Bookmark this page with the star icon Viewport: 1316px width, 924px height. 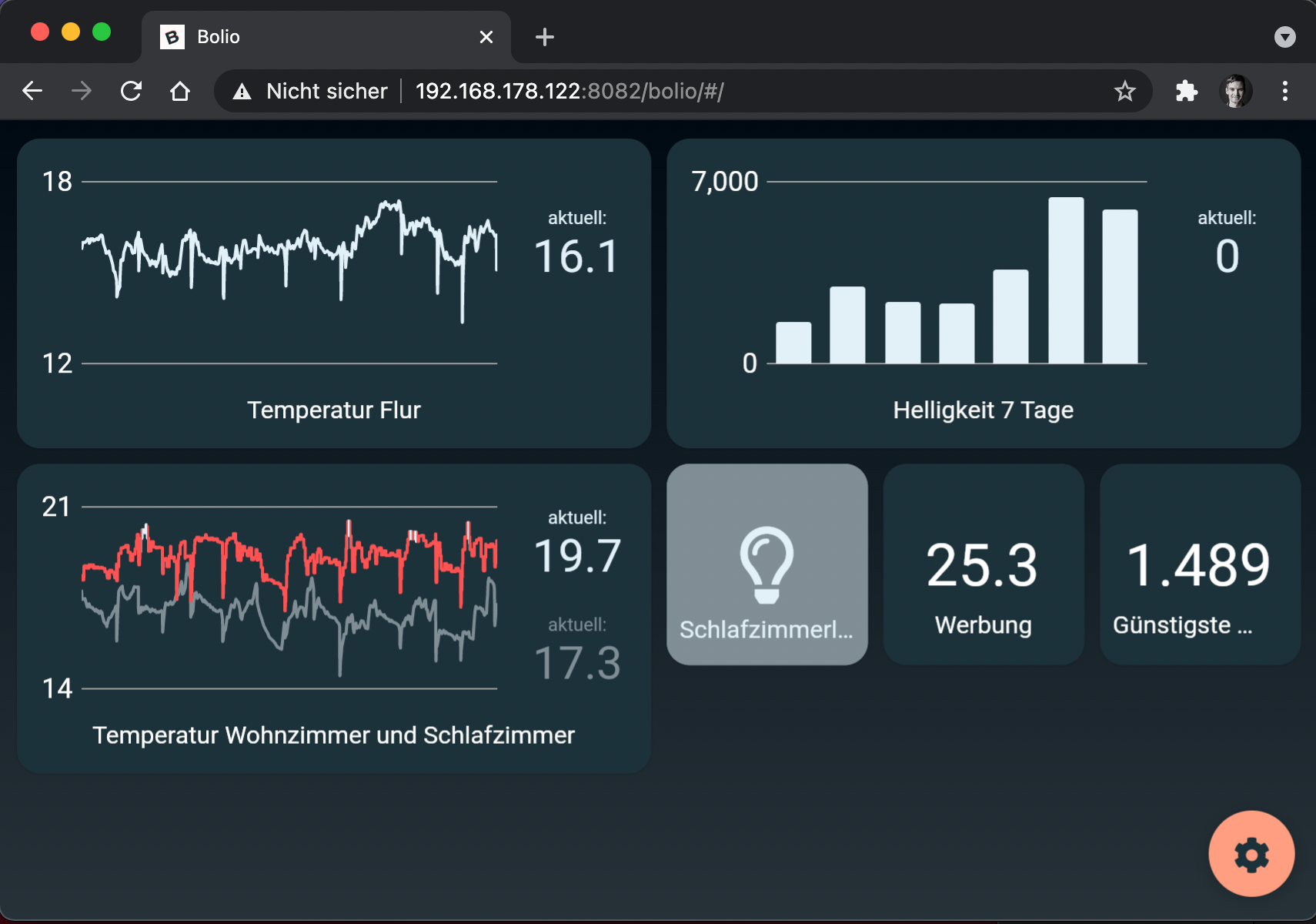(x=1125, y=91)
